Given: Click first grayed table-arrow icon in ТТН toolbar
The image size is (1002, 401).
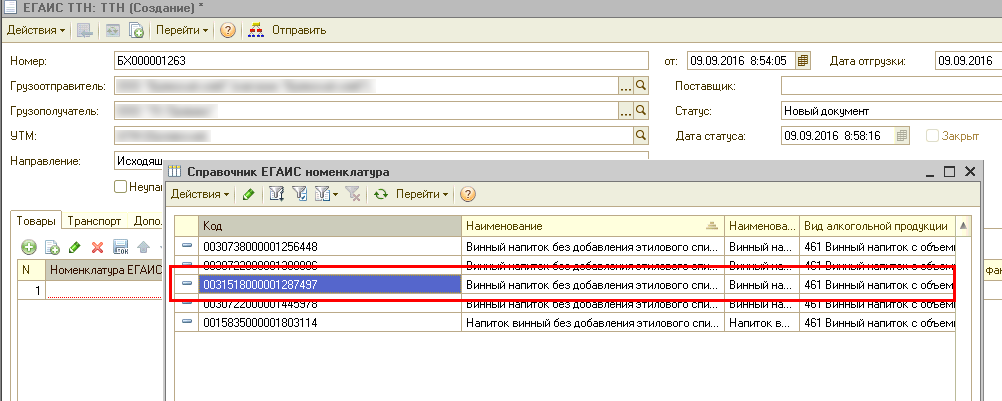Looking at the screenshot, I should click(x=84, y=30).
